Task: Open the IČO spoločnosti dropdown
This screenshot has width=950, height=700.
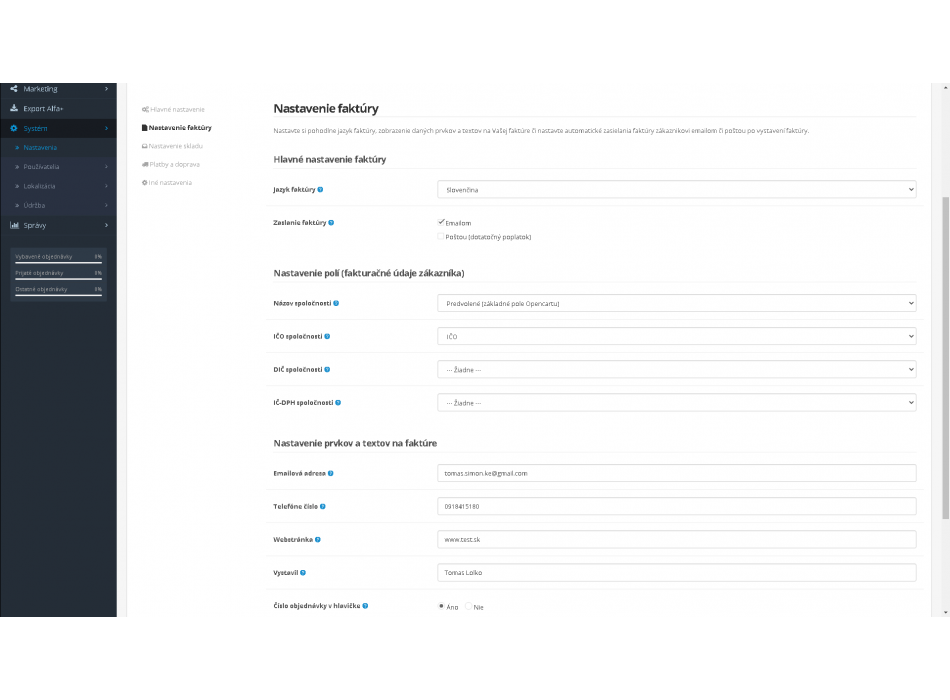Action: coord(676,336)
